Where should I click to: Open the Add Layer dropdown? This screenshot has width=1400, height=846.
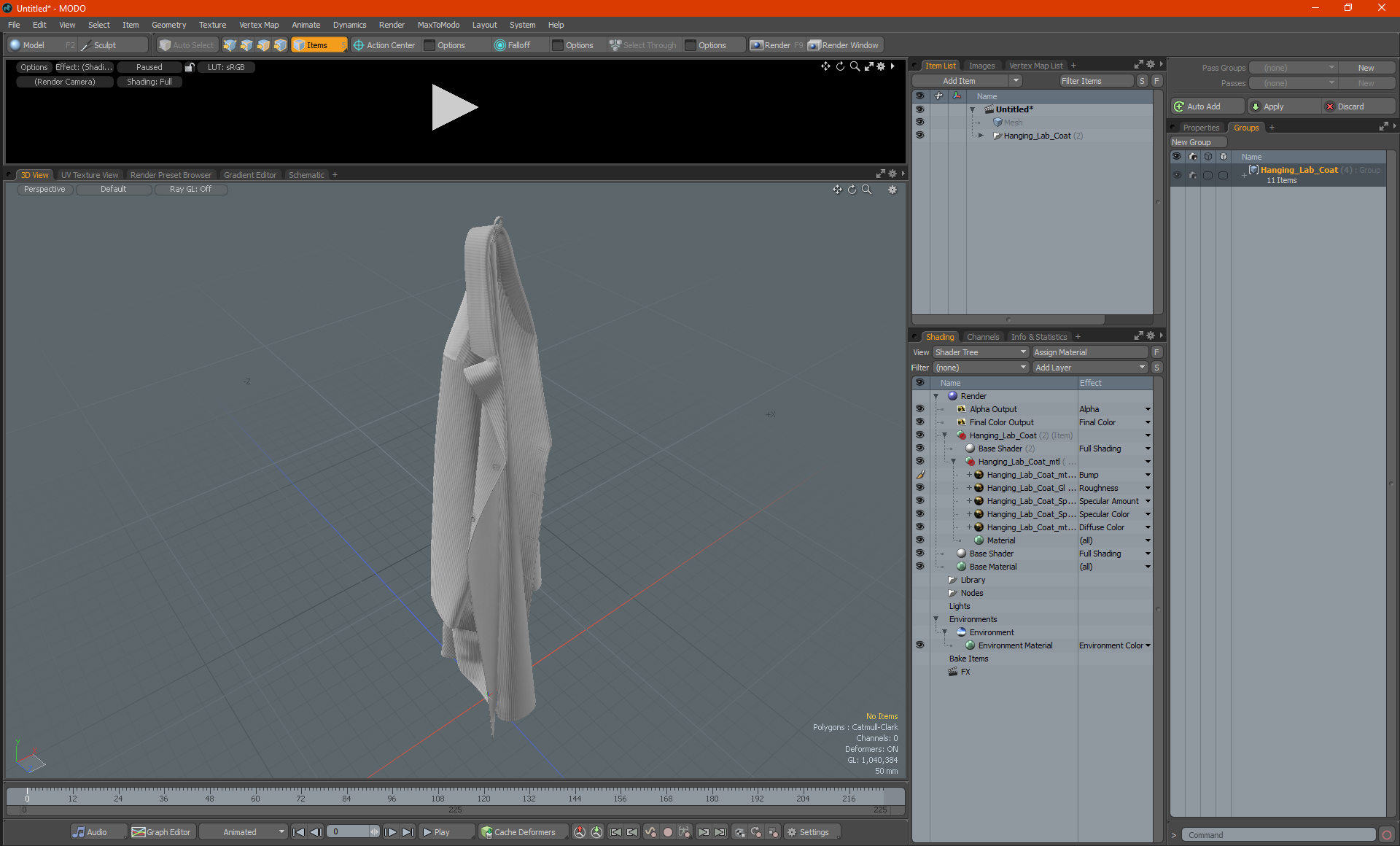point(1089,368)
